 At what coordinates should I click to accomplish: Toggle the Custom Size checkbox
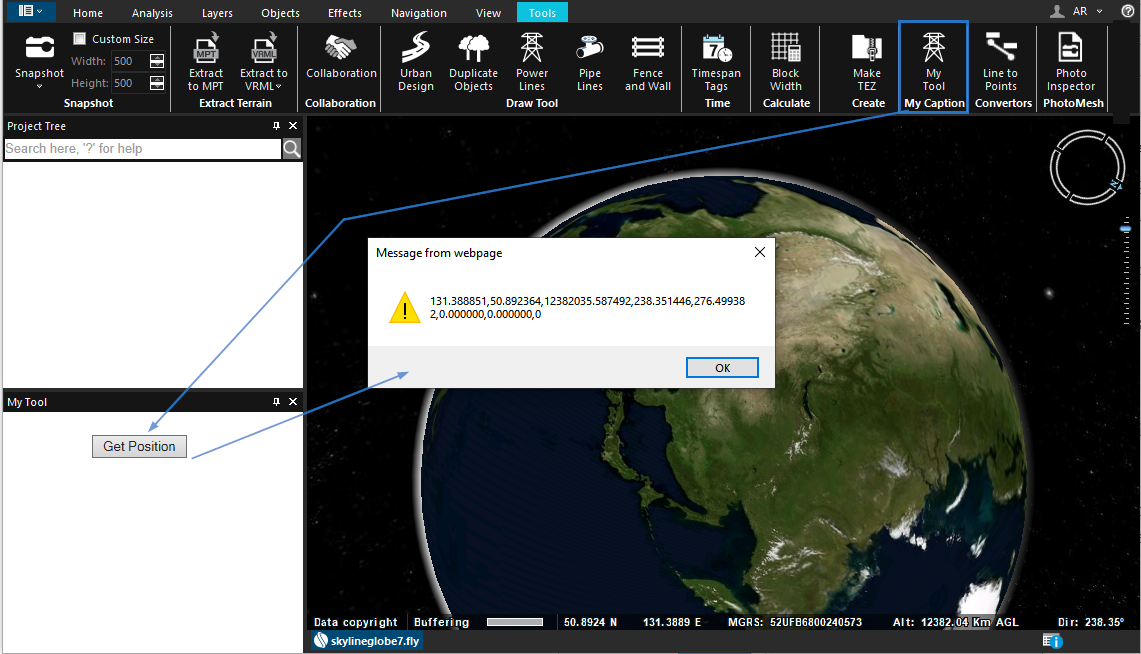click(80, 39)
